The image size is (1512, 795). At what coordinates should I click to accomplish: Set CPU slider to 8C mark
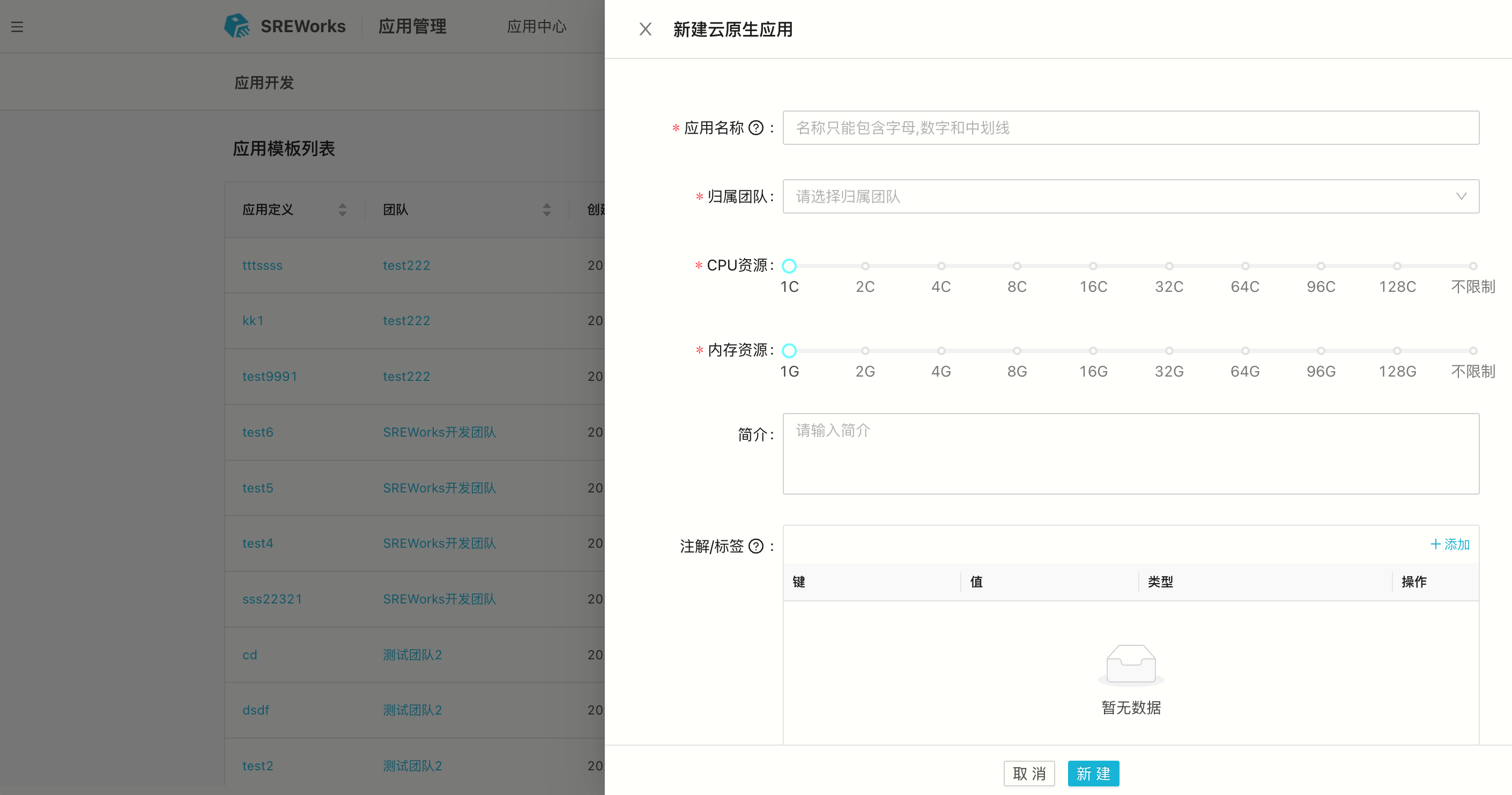click(1017, 266)
